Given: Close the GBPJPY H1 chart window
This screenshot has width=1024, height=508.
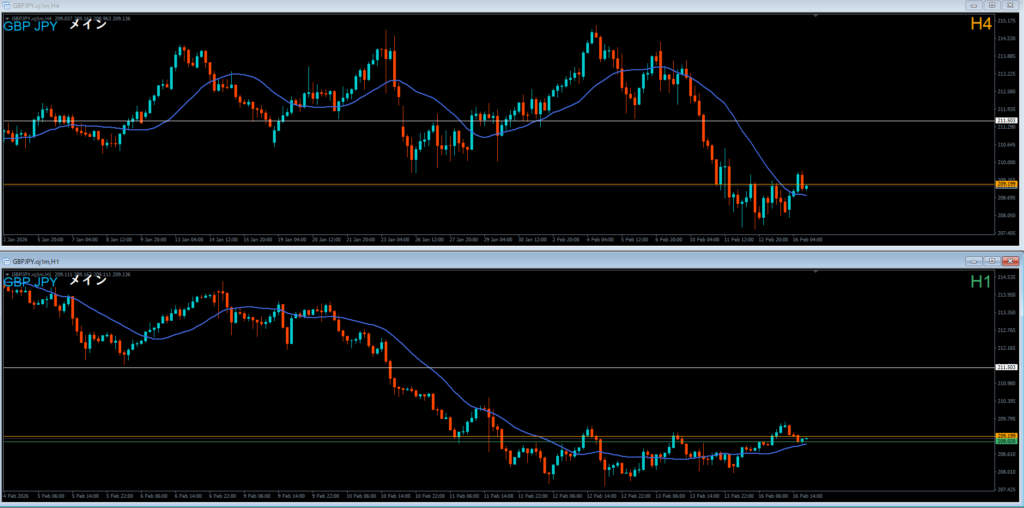Looking at the screenshot, I should pyautogui.click(x=1010, y=261).
